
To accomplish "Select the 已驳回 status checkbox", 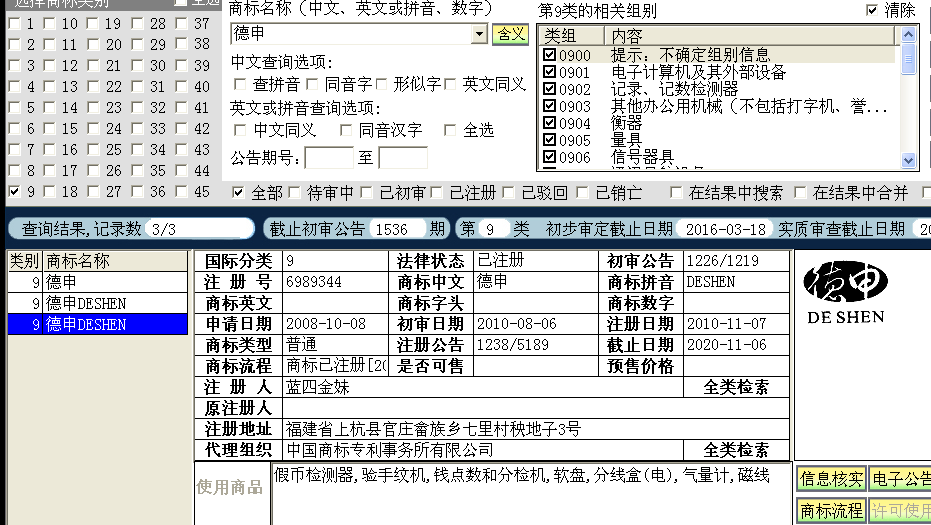I will click(x=508, y=192).
